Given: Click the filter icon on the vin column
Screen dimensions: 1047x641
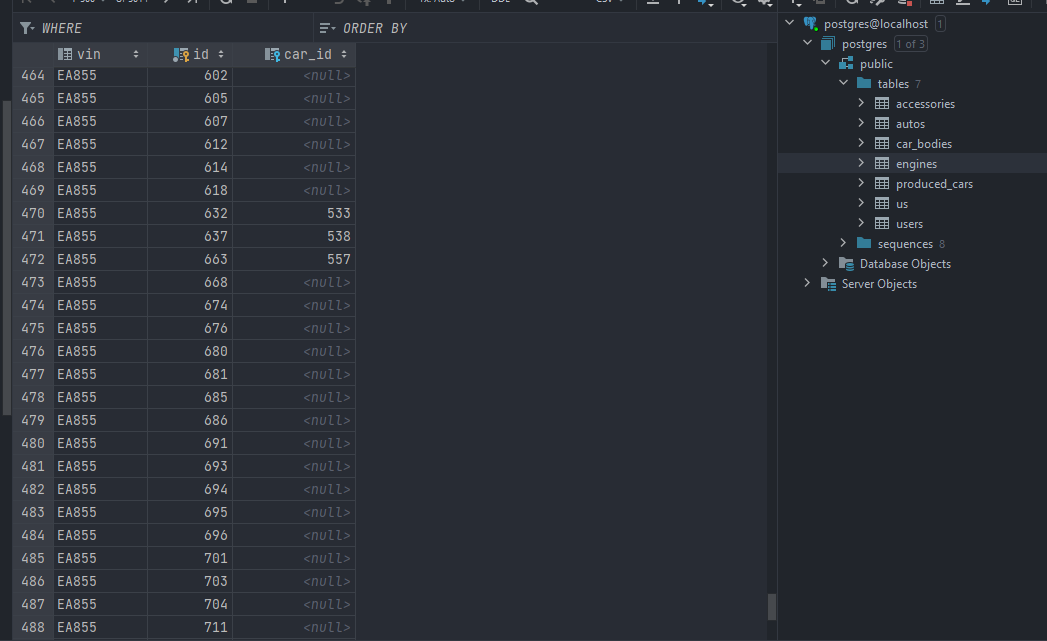Looking at the screenshot, I should [x=66, y=54].
